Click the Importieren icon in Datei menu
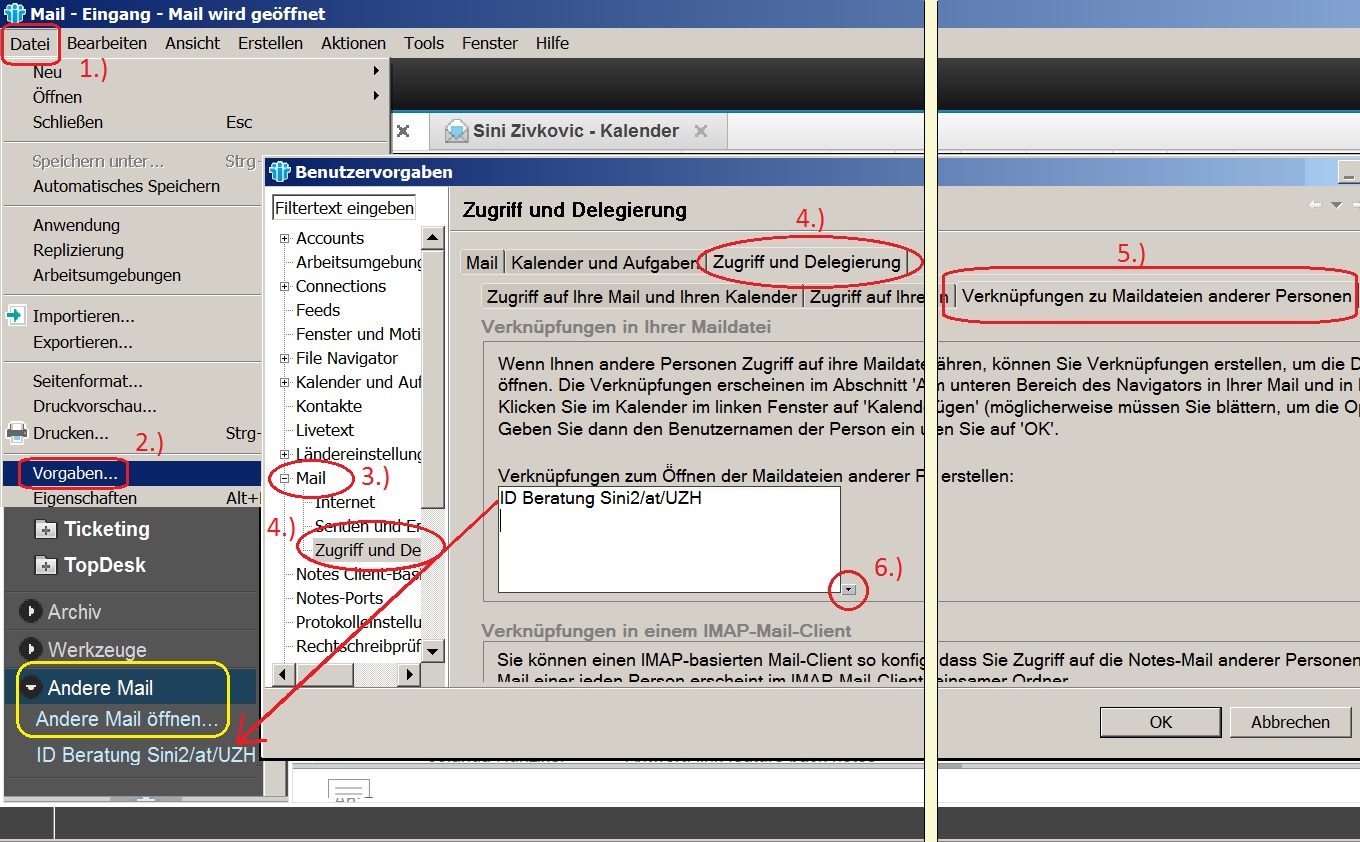 (15, 316)
